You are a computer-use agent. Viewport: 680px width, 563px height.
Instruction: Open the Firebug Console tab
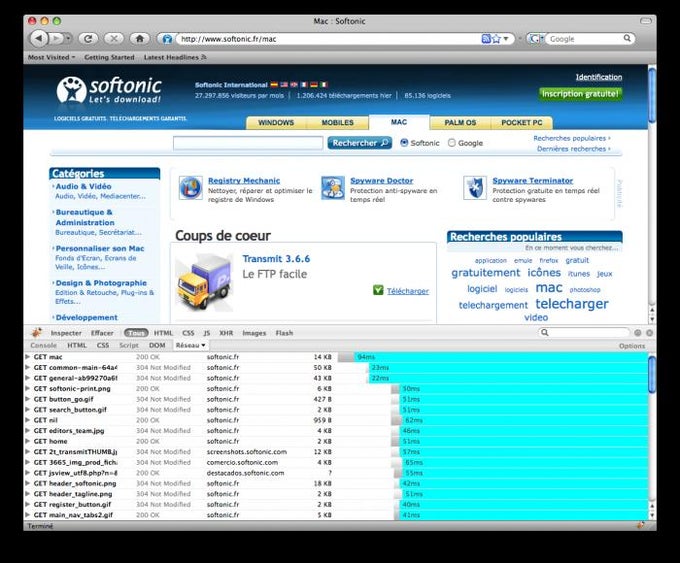tap(43, 345)
